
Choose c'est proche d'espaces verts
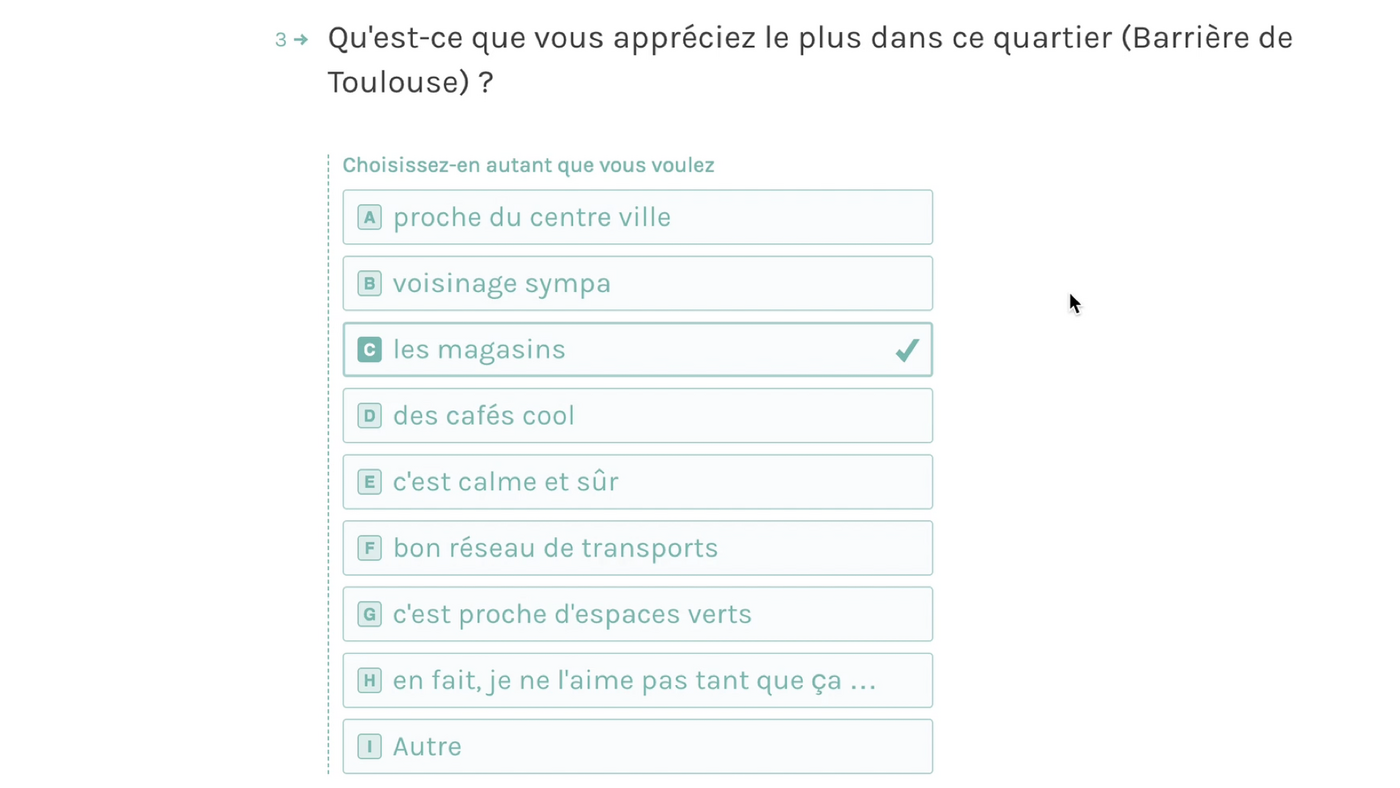(638, 614)
